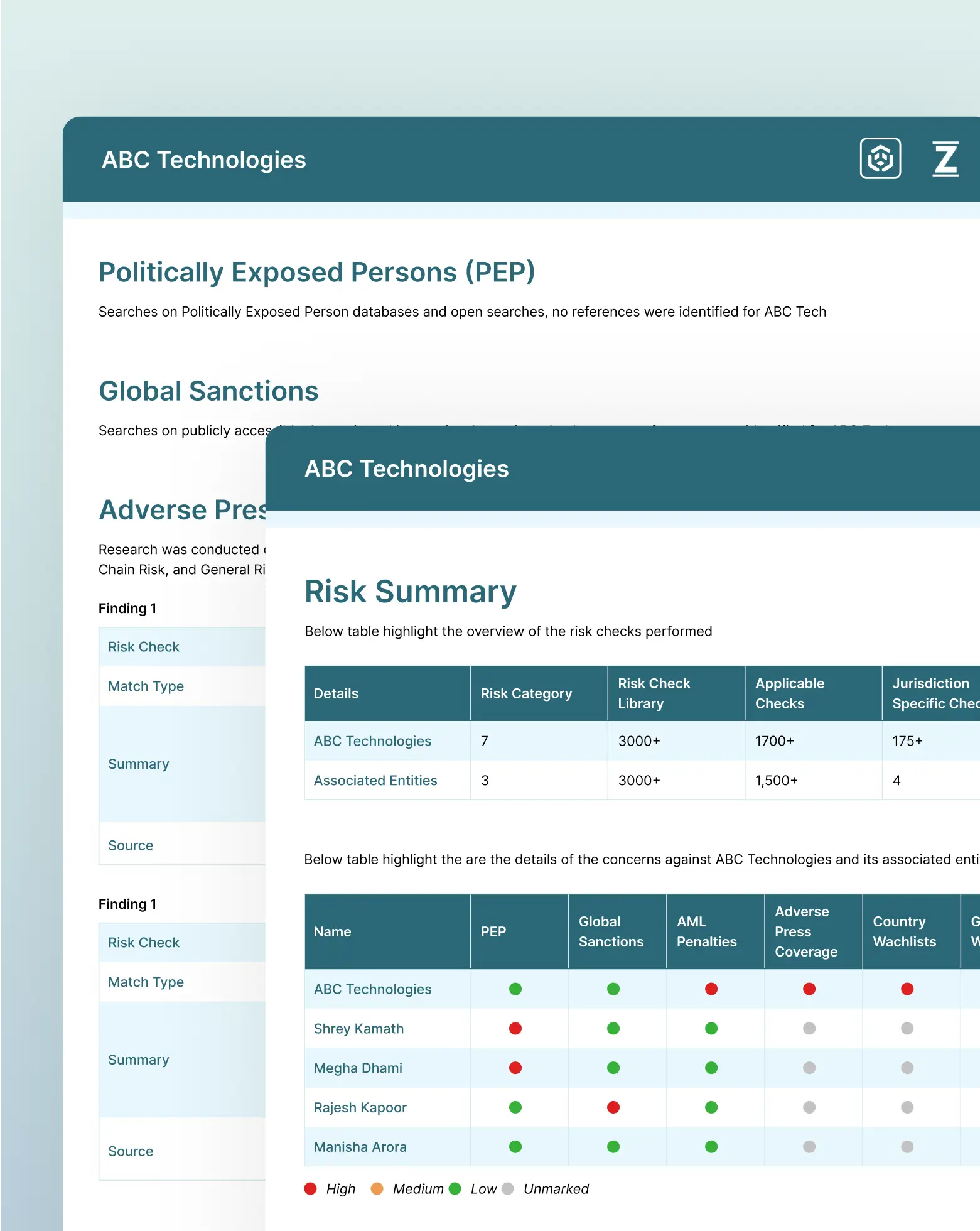Click the orange Medium legend dot
The width and height of the screenshot is (980, 1231).
click(x=377, y=1188)
